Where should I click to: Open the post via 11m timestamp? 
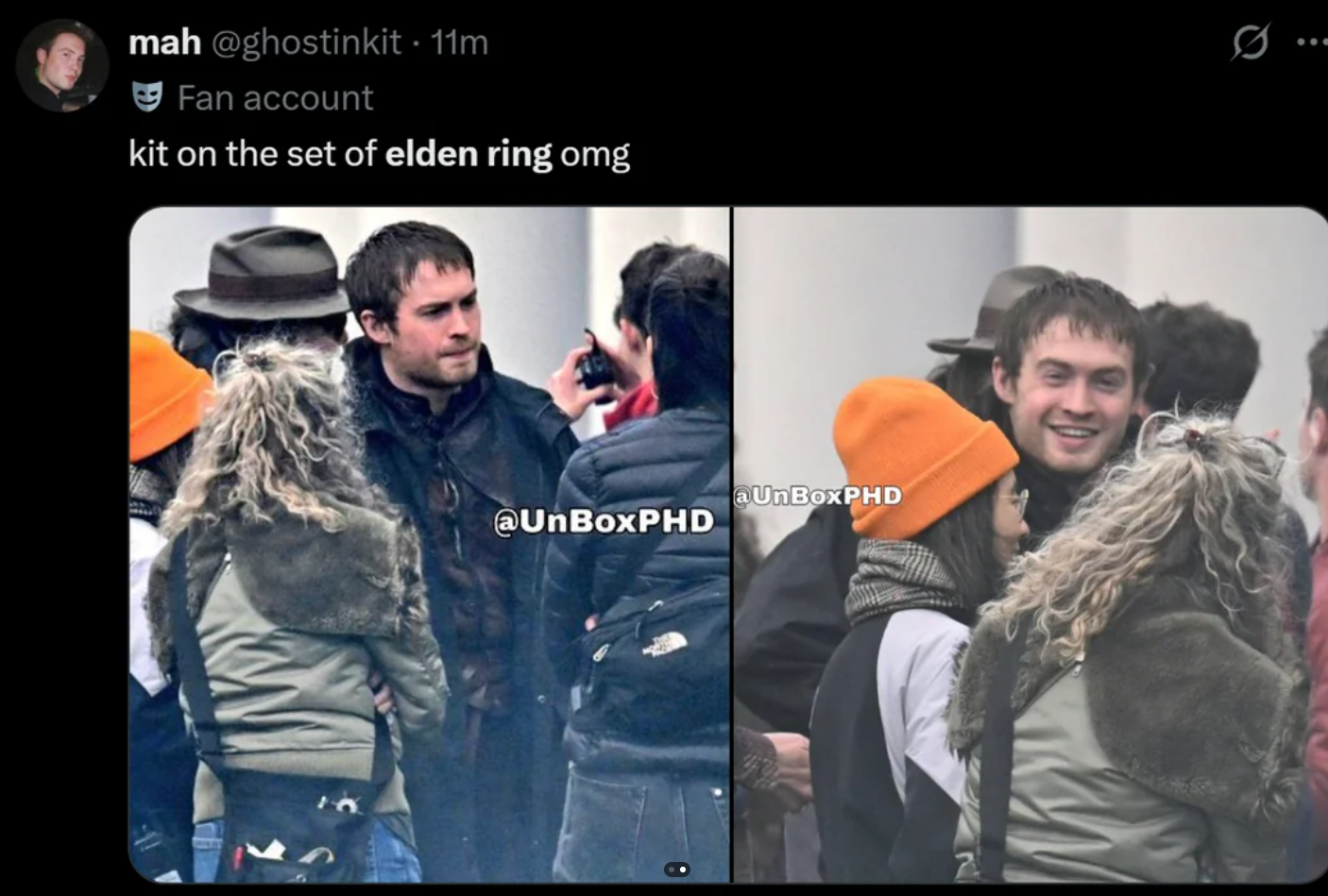coord(459,42)
